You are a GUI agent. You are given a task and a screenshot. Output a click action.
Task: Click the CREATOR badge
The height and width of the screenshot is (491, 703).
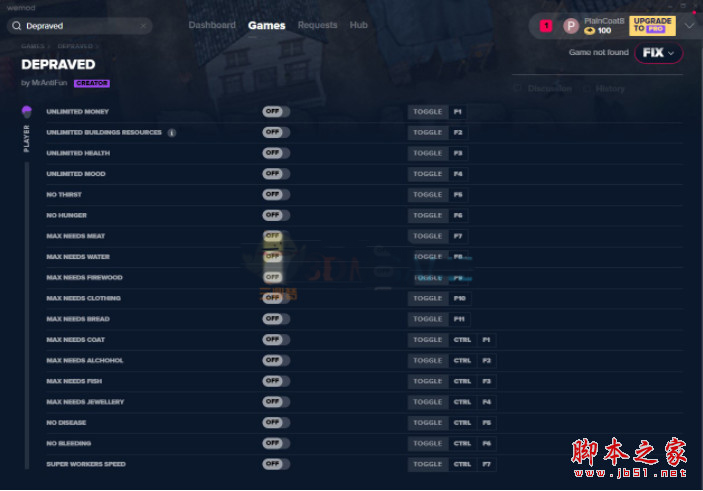[x=92, y=83]
